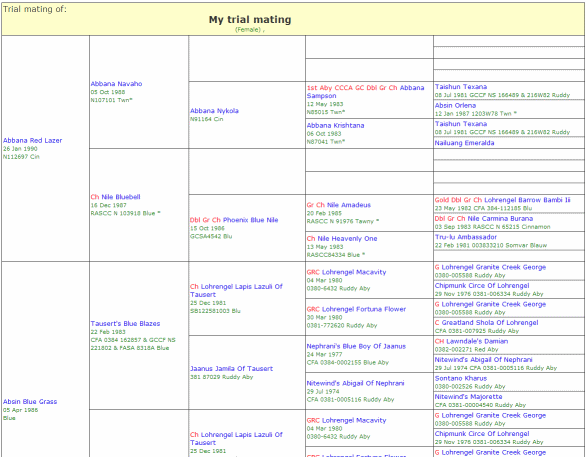Image resolution: width=586 pixels, height=457 pixels.
Task: Open Nile Bluebell's pedigree page
Action: point(121,197)
